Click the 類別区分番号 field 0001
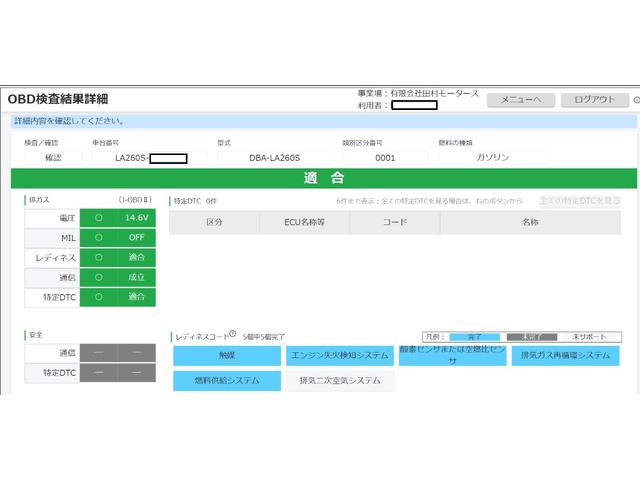This screenshot has height=480, width=640. point(385,158)
